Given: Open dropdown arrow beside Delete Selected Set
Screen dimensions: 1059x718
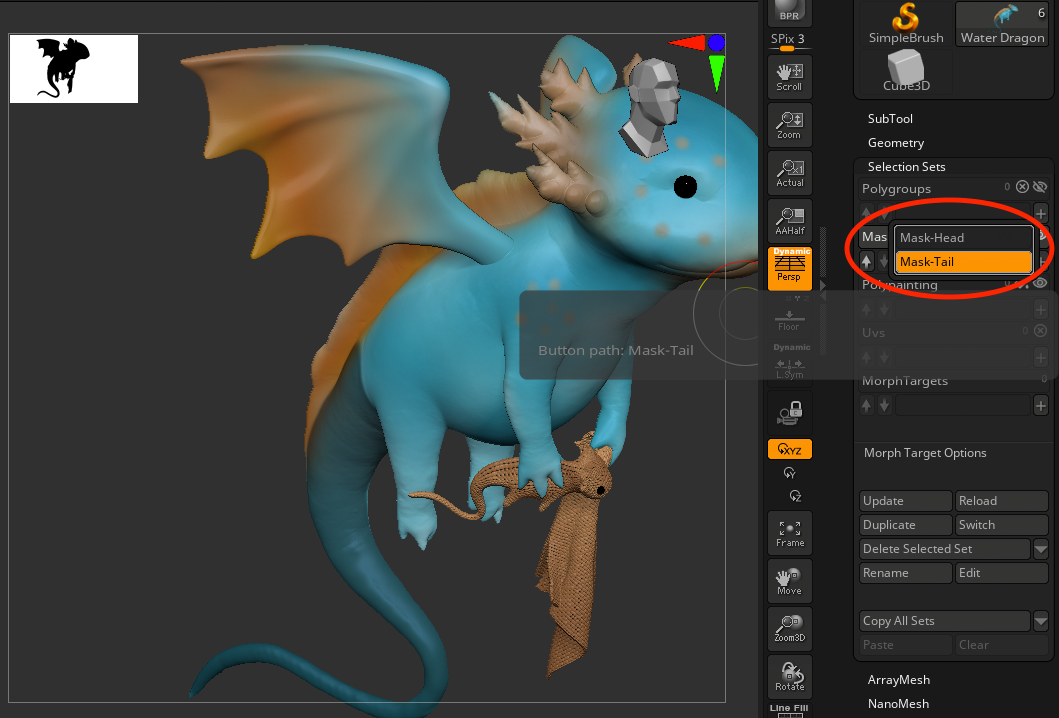Looking at the screenshot, I should pyautogui.click(x=1041, y=549).
